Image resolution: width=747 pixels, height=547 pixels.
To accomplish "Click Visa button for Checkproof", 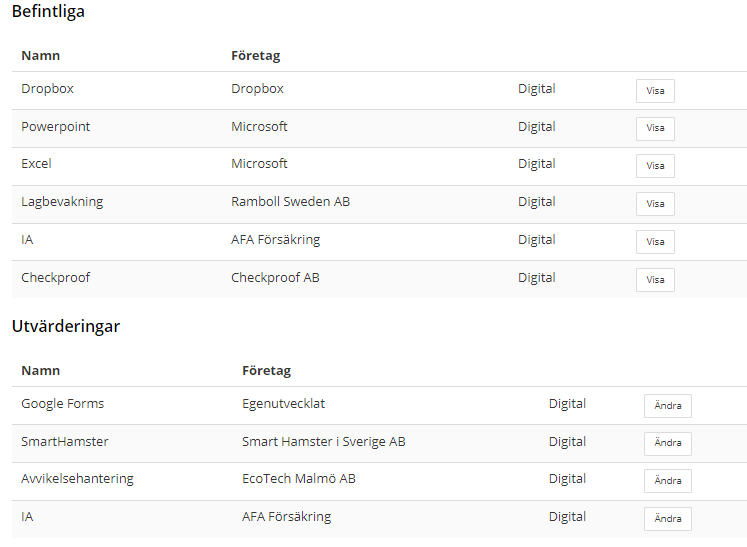I will 655,280.
